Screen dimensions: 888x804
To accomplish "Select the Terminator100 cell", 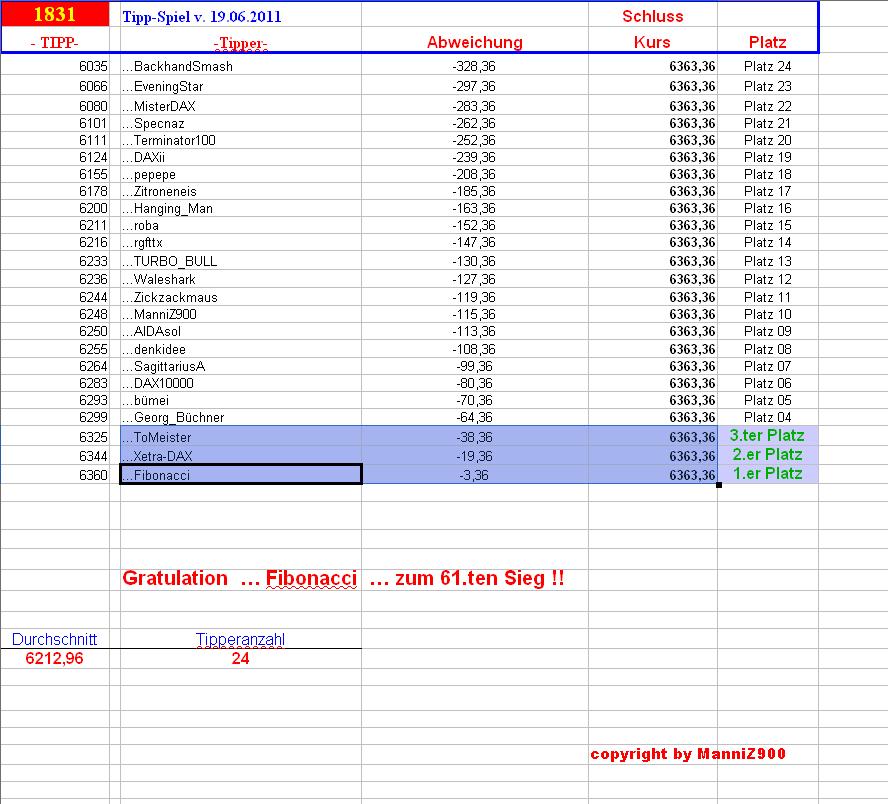I will click(241, 140).
